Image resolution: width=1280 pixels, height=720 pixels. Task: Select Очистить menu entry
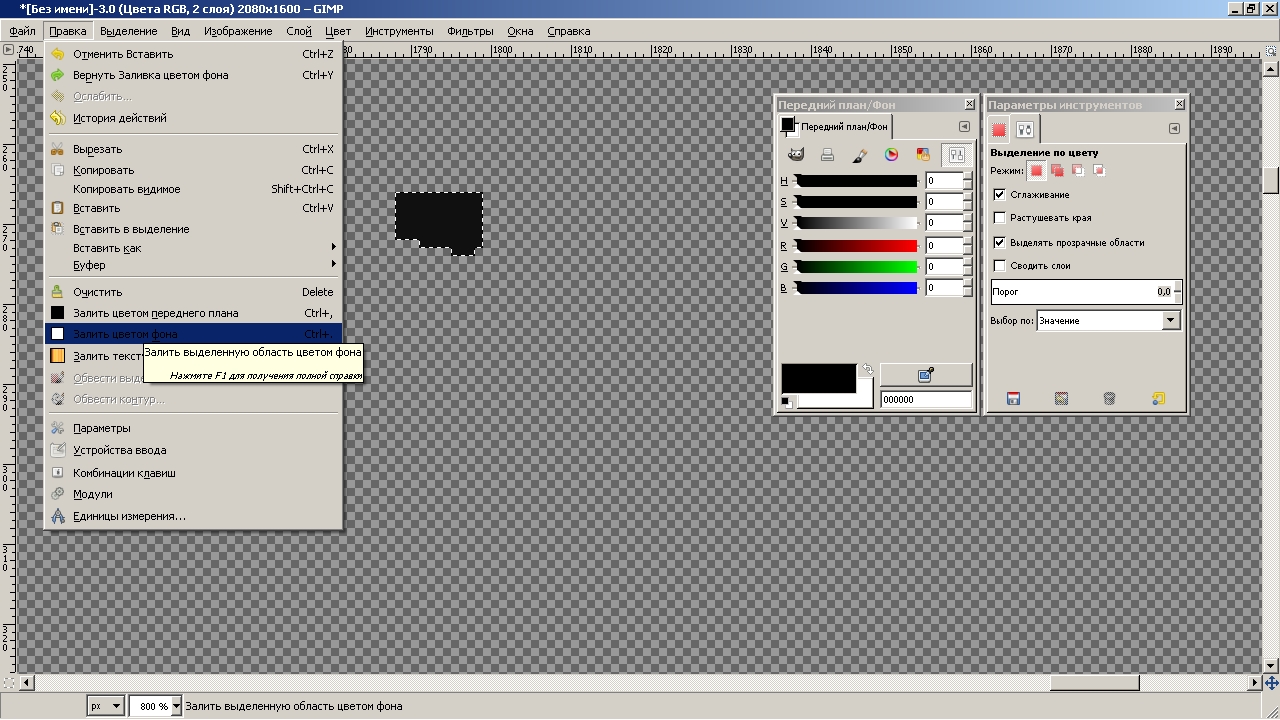point(193,292)
